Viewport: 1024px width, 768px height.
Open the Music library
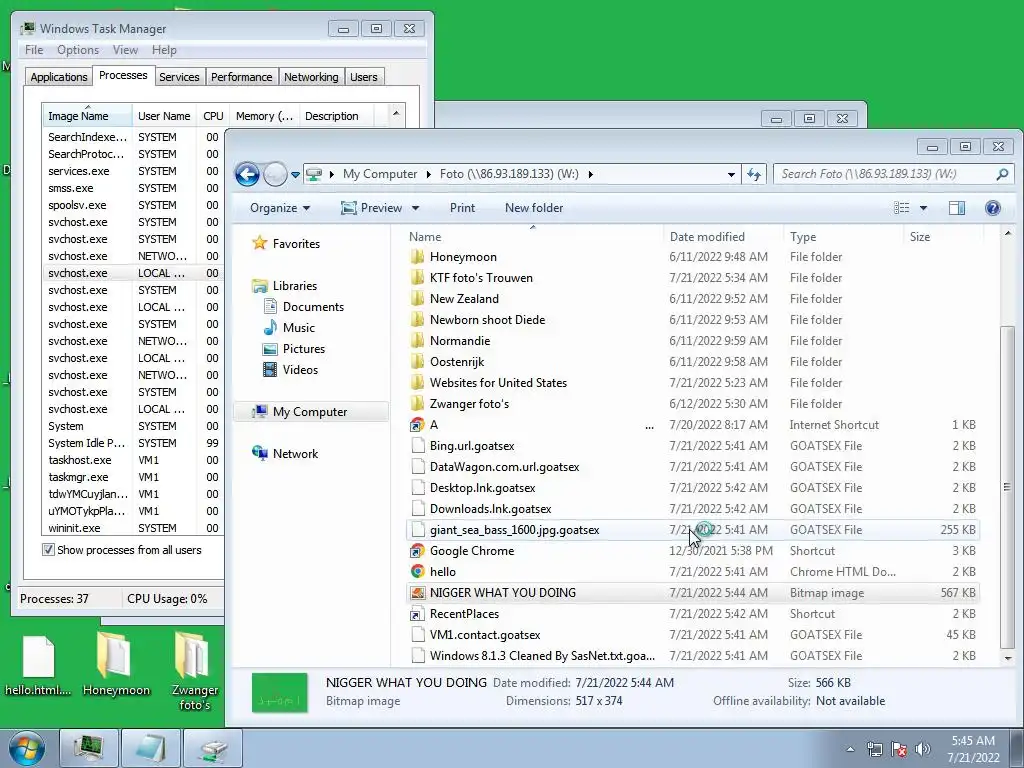click(x=298, y=327)
